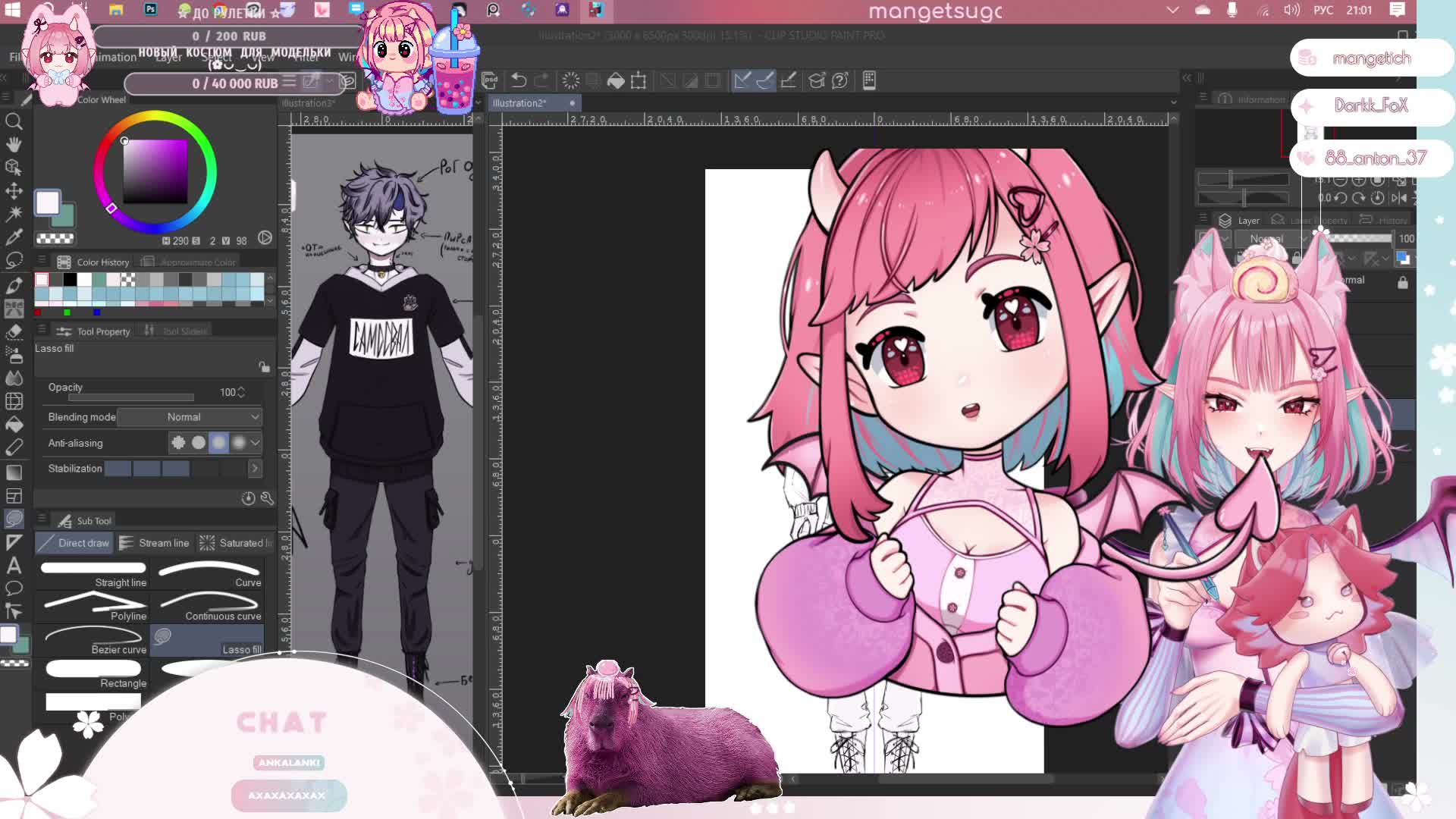Viewport: 1456px width, 819px height.
Task: Open the Direct draw sub tool group
Action: (x=74, y=543)
